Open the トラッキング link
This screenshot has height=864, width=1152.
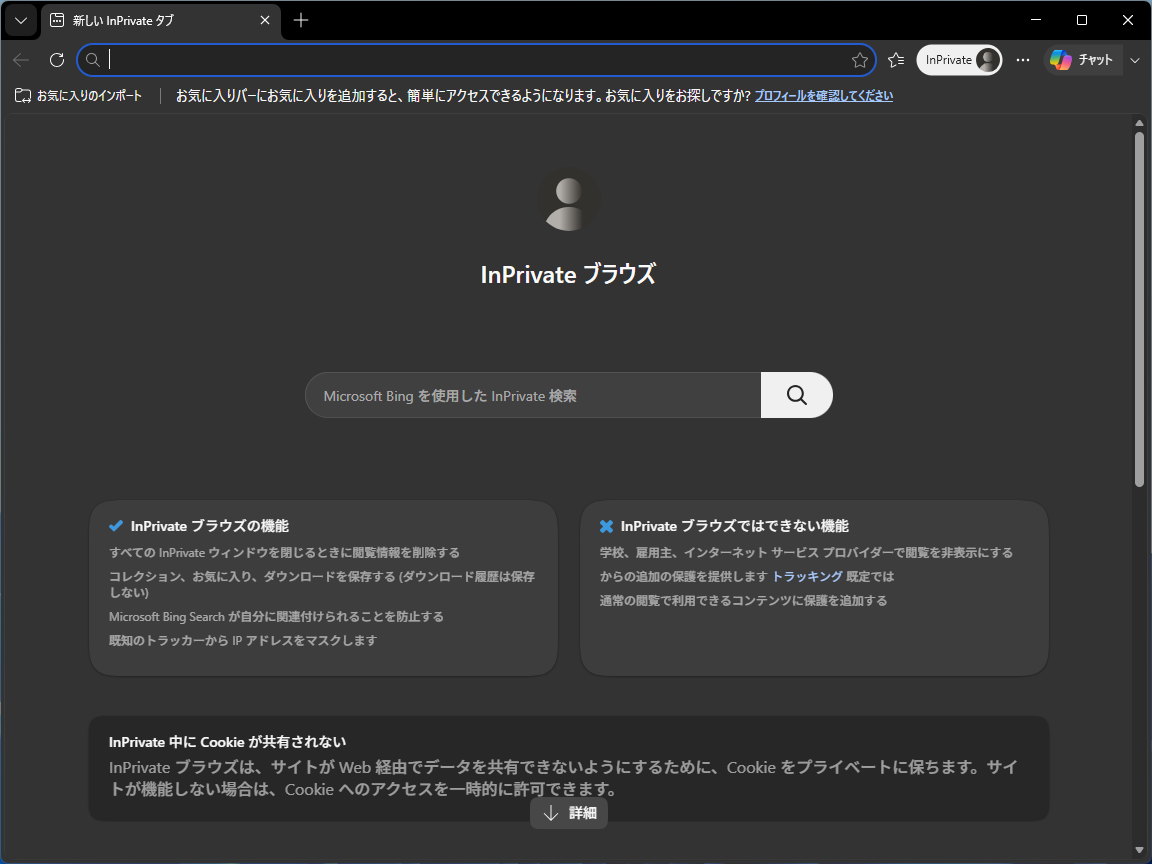(807, 577)
